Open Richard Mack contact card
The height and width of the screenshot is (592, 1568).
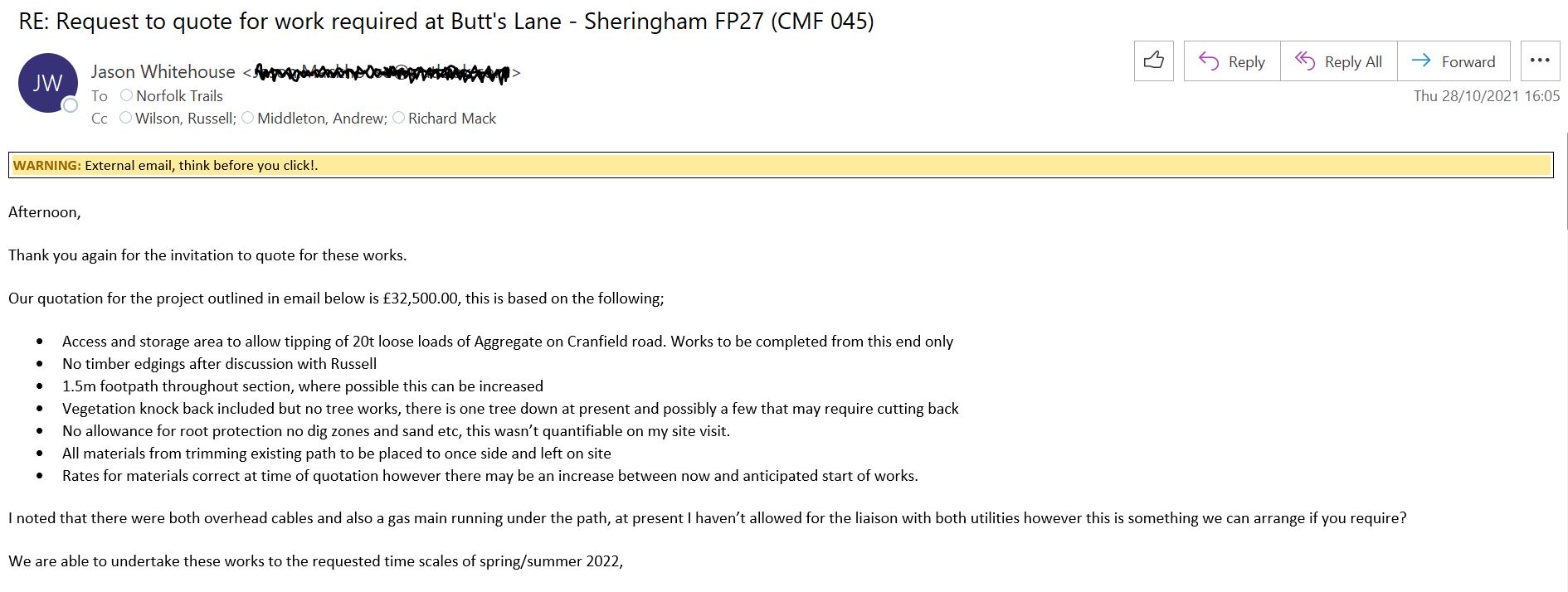pyautogui.click(x=451, y=119)
